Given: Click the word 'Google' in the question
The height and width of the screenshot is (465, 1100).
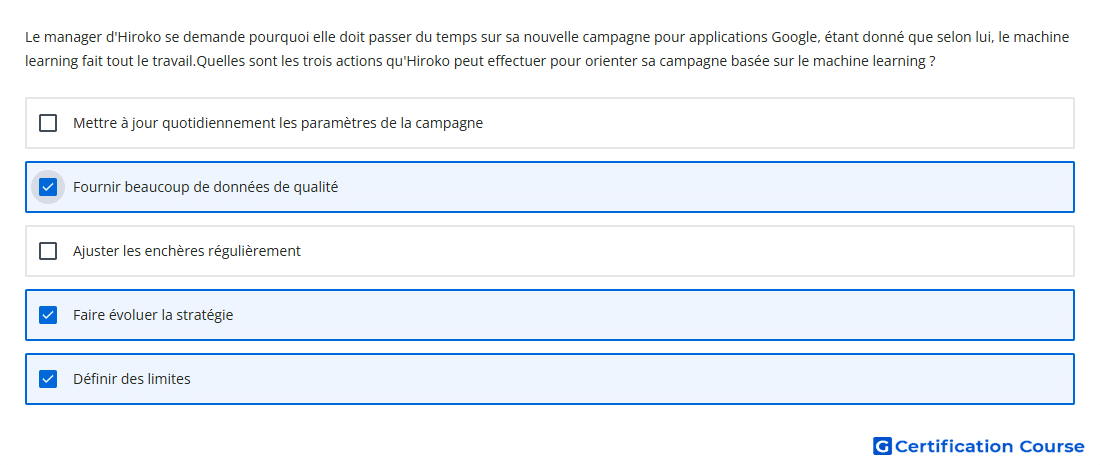Looking at the screenshot, I should (795, 38).
